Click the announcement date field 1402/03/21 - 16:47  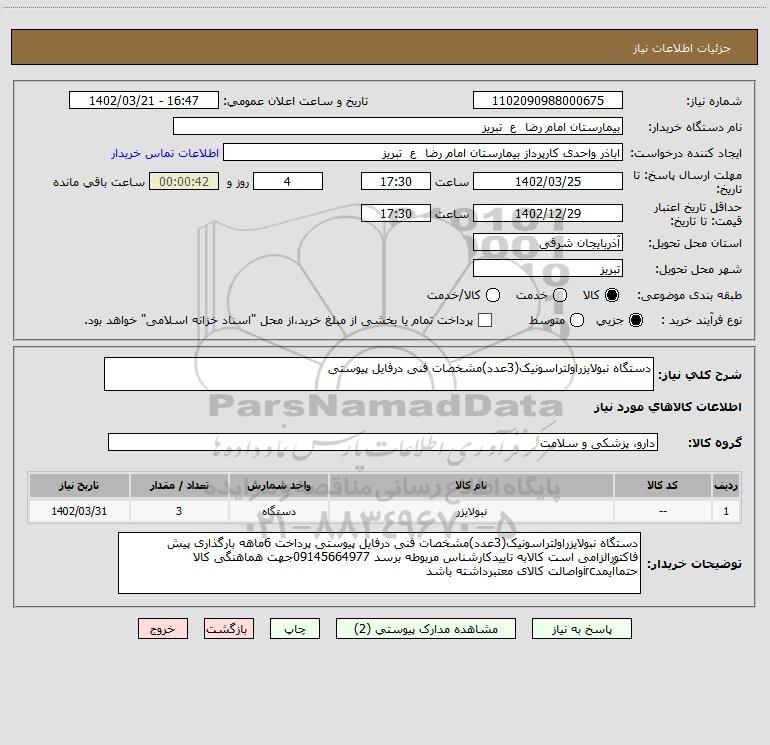[x=144, y=100]
